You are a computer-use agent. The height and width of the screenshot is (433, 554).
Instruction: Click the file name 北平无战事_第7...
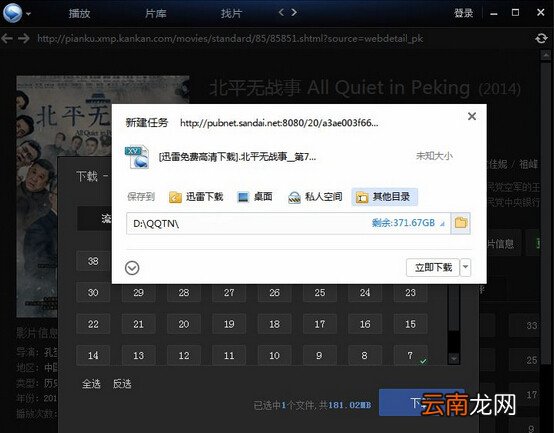237,156
